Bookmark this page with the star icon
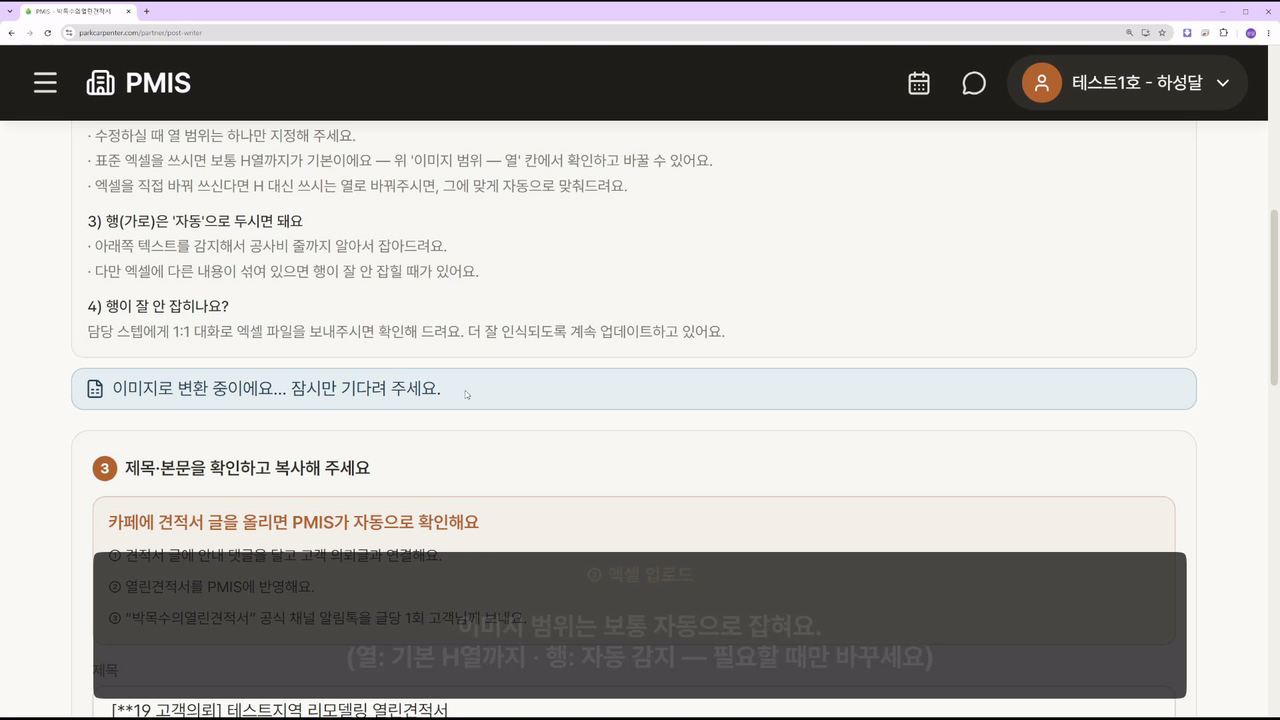Image resolution: width=1280 pixels, height=720 pixels. pos(1162,33)
